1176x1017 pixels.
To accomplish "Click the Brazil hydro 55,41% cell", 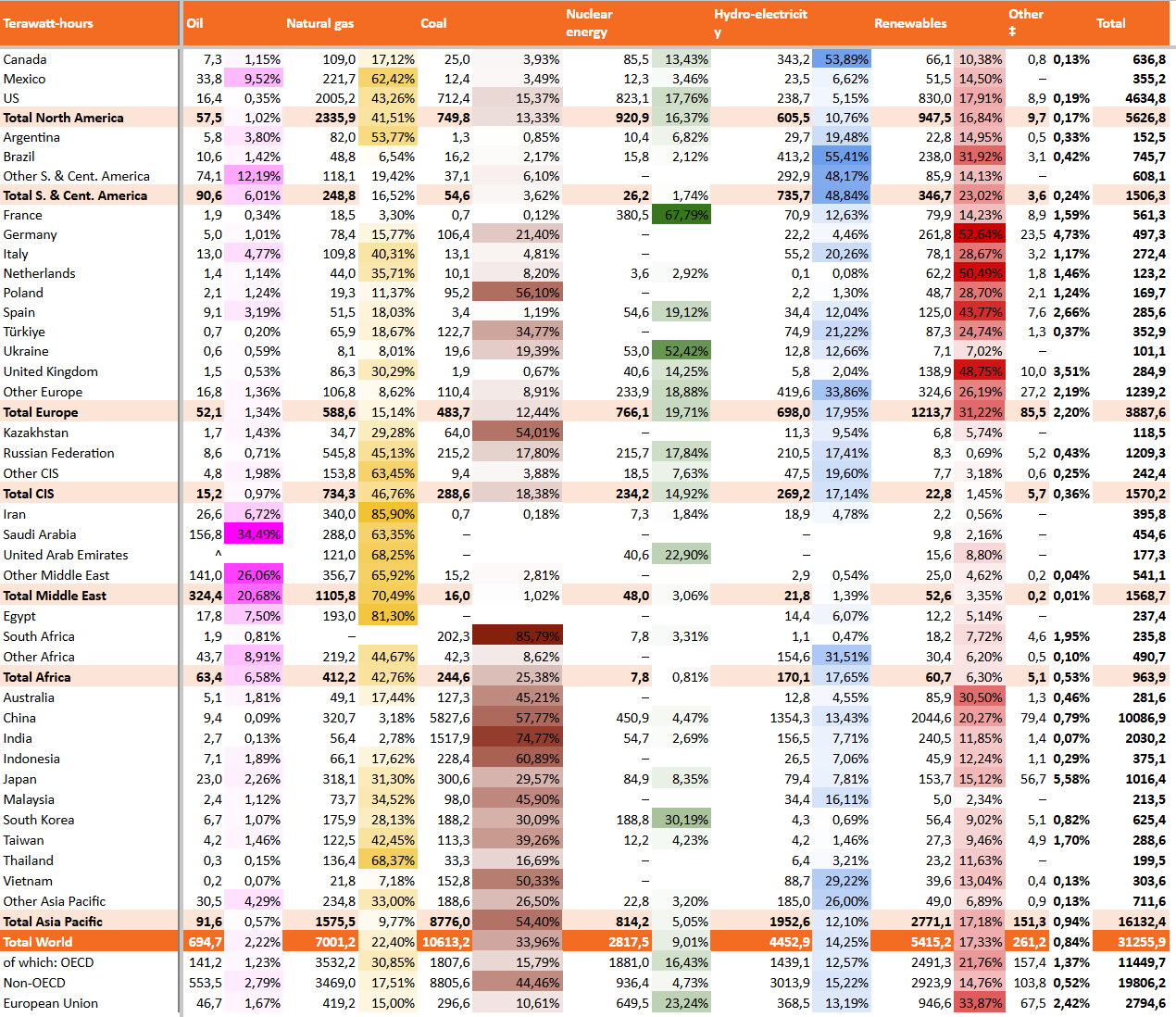I will [x=841, y=157].
